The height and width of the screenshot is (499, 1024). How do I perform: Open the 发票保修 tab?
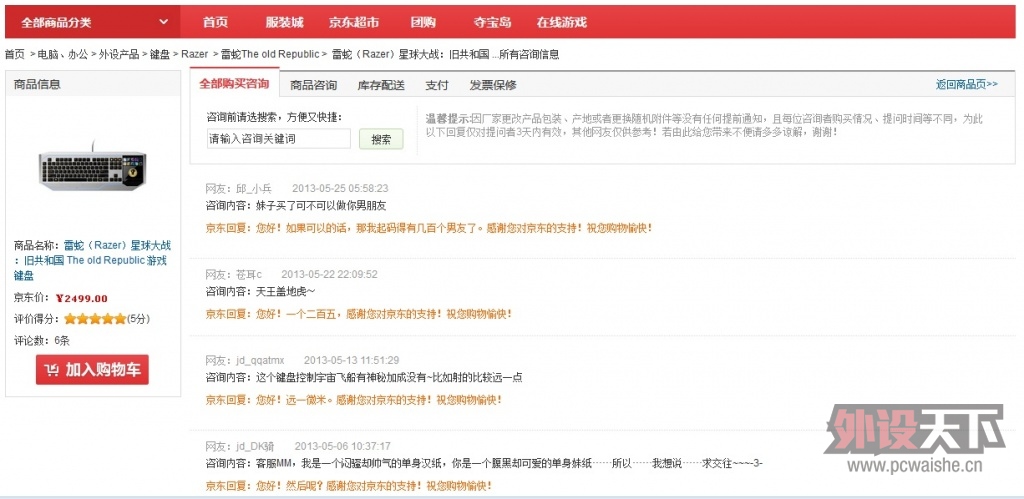tap(493, 85)
